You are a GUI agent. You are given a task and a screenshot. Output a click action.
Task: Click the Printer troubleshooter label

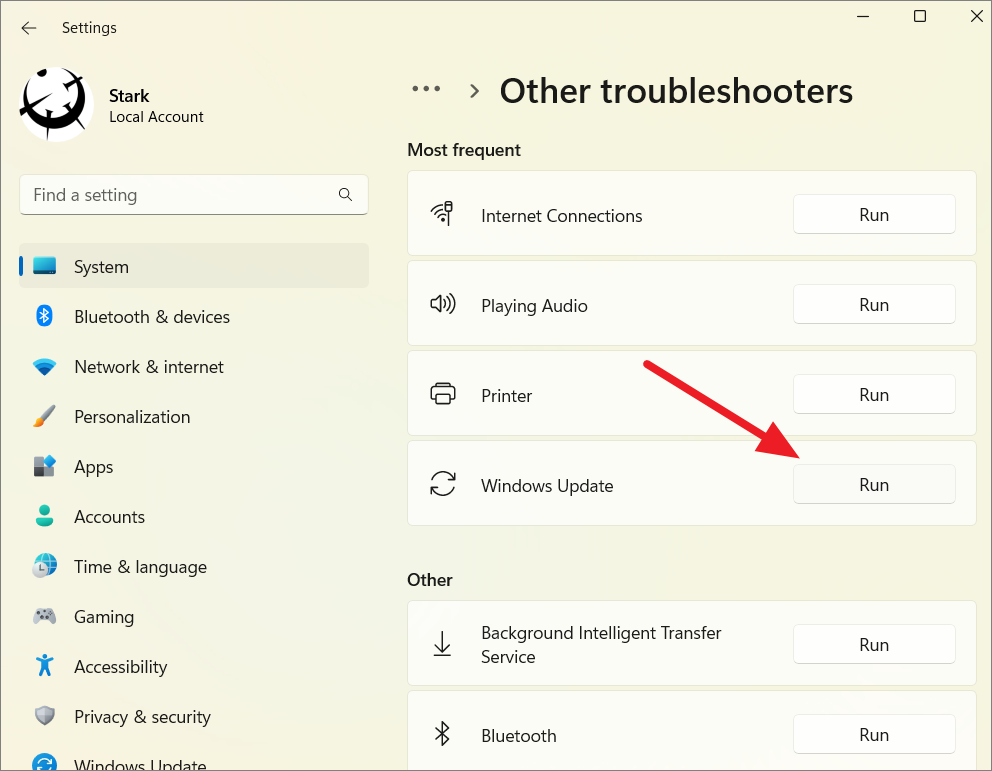click(506, 396)
